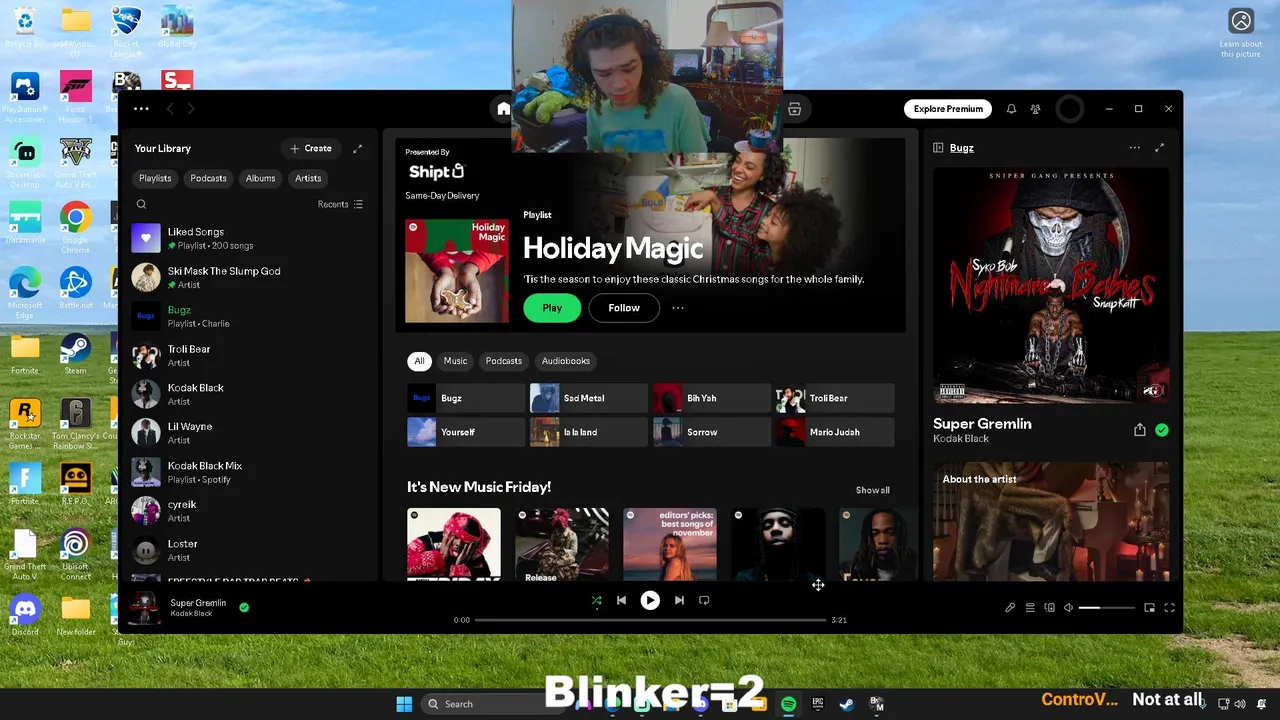Click the play button in player bar
Screen dimensions: 1280x720
[650, 600]
